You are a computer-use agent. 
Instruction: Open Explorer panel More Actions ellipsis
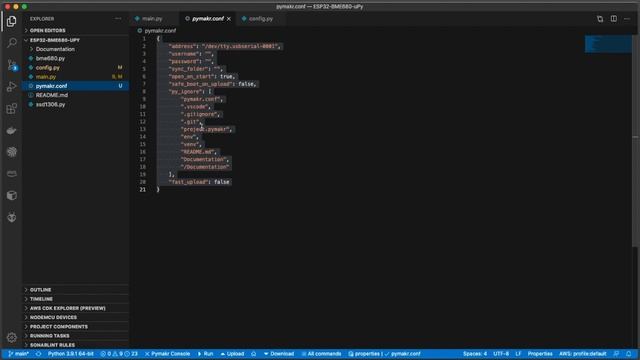[x=118, y=19]
